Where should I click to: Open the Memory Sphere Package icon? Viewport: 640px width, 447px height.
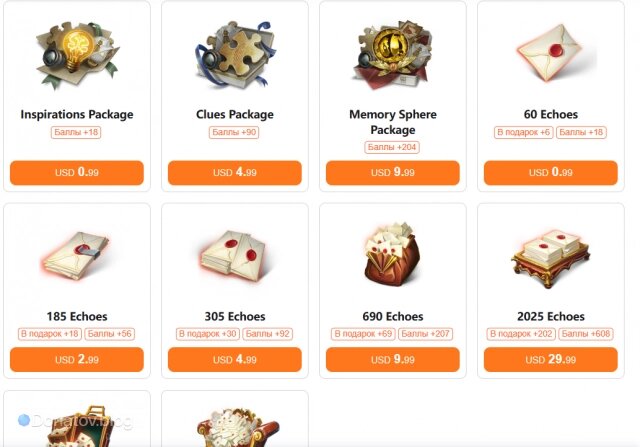point(393,54)
